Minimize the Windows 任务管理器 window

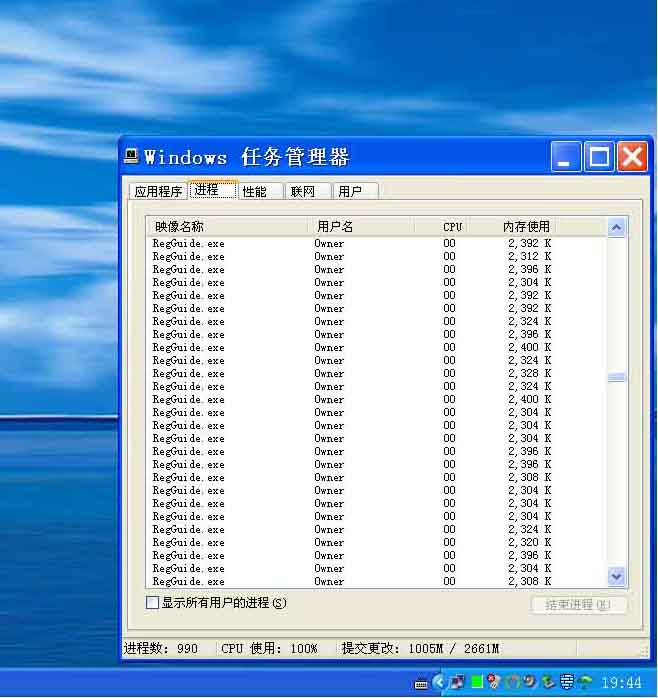566,157
